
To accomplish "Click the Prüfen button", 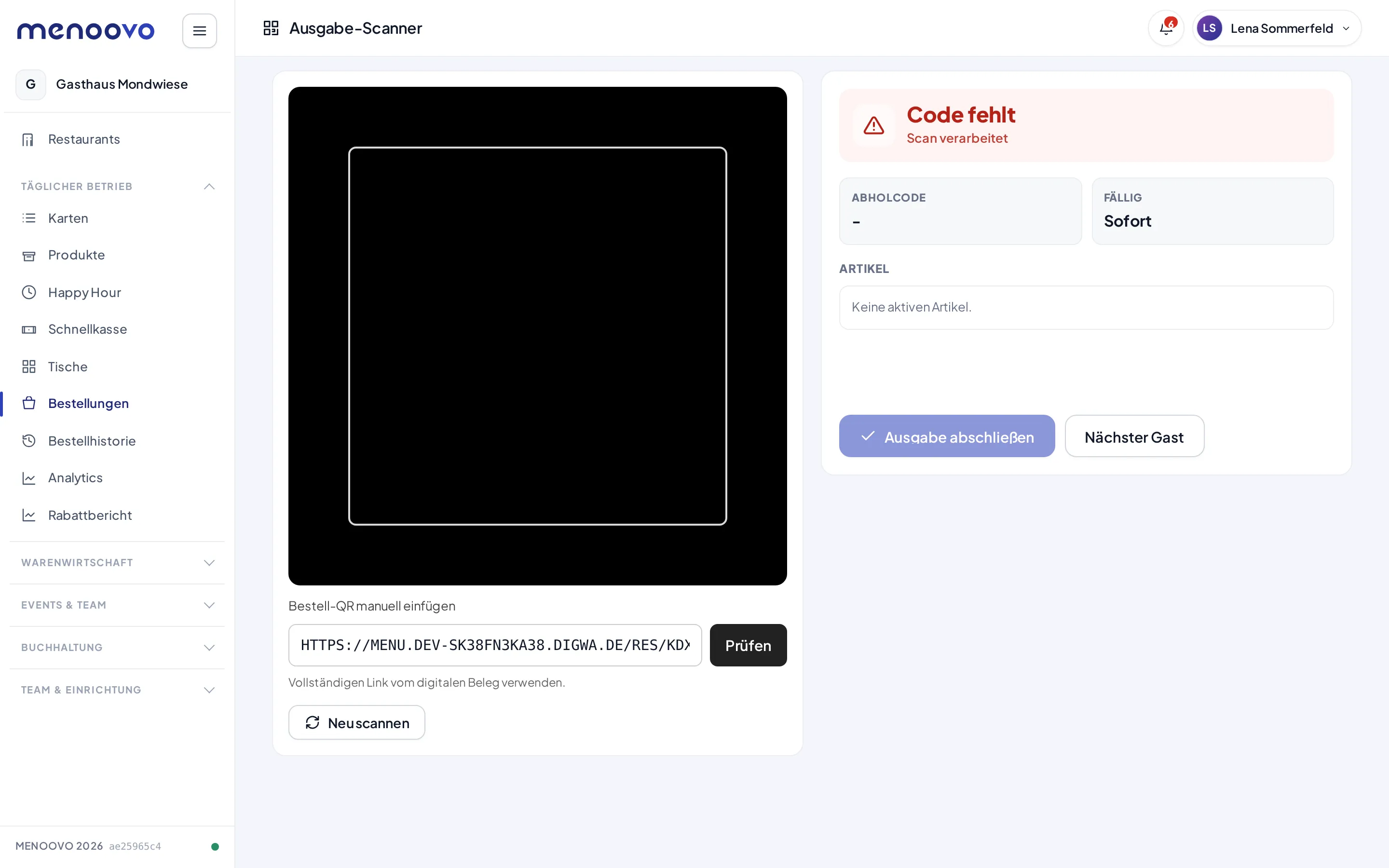I will 748,645.
